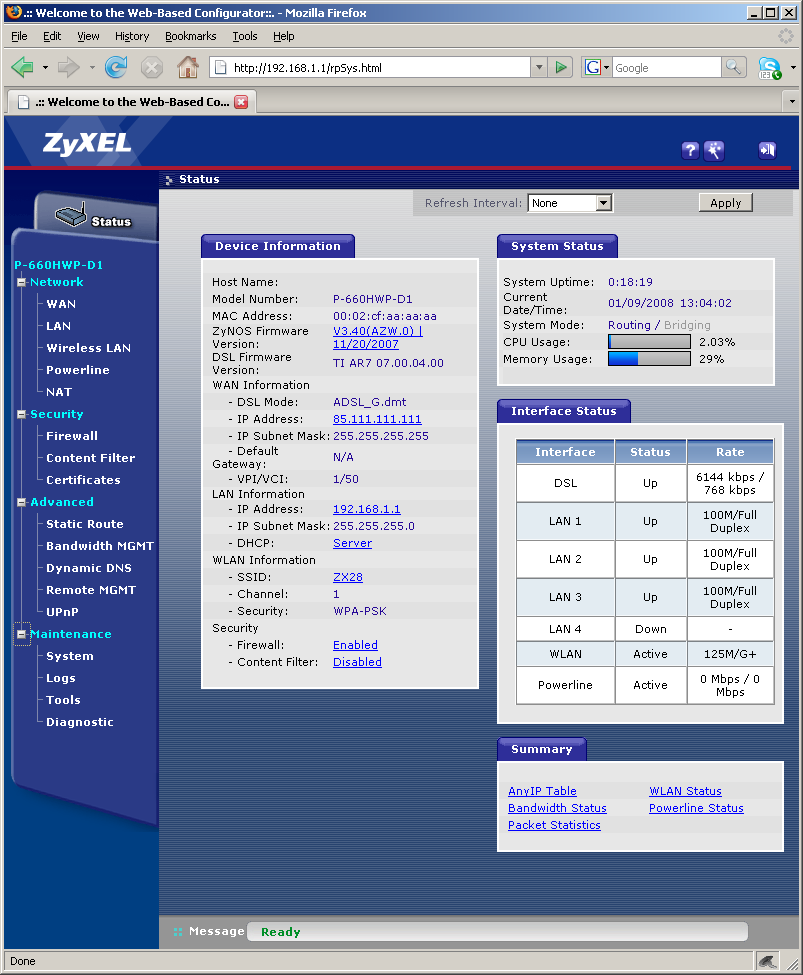Click the Forward navigation arrow
The image size is (803, 975).
click(x=68, y=67)
